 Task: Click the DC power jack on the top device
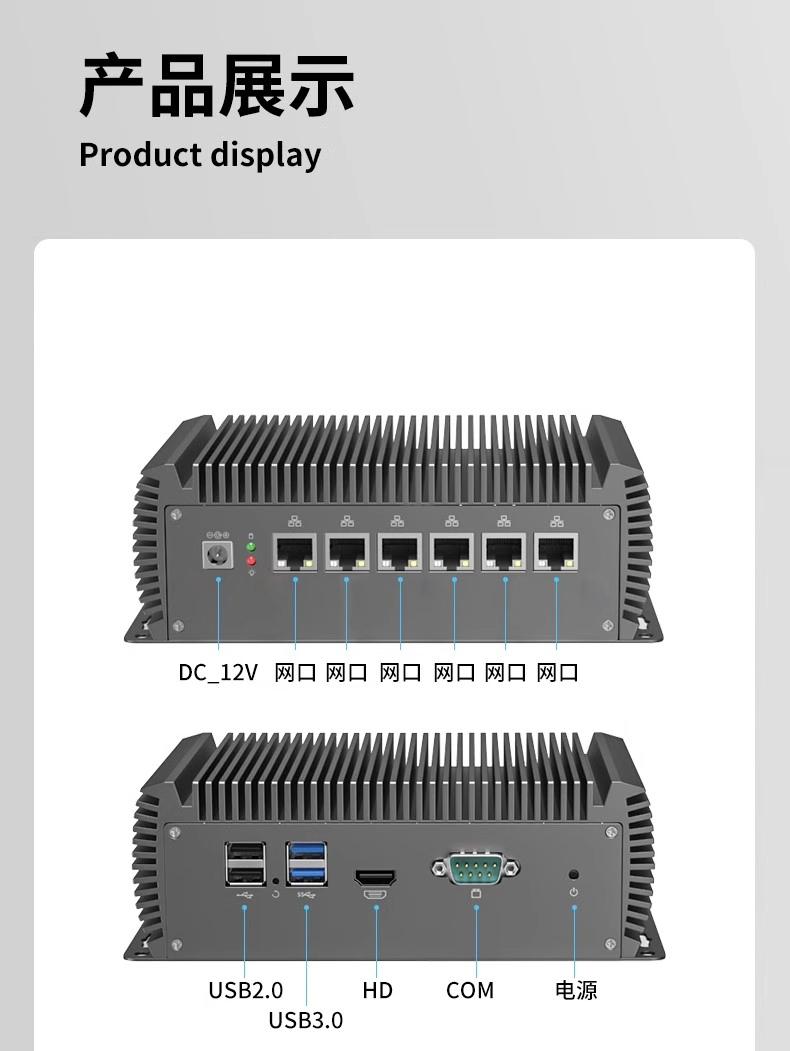click(217, 556)
